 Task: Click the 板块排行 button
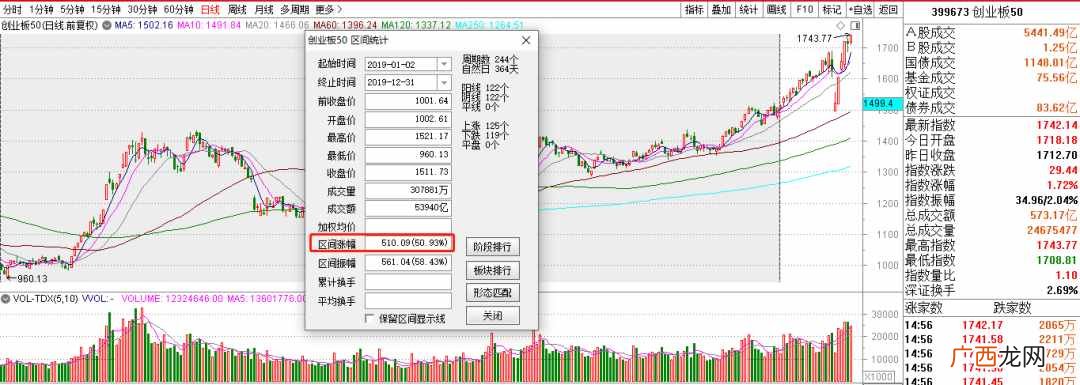coord(492,270)
